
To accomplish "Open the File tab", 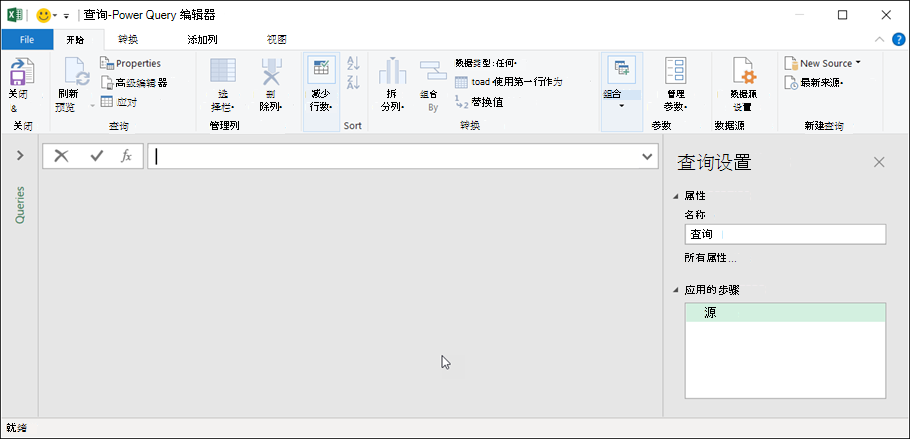I will point(27,40).
